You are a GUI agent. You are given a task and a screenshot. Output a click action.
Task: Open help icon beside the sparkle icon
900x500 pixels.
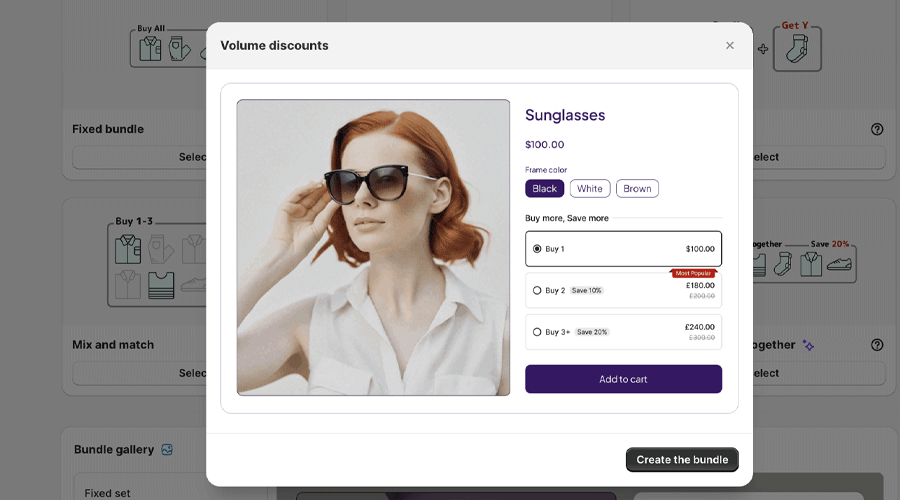click(877, 345)
